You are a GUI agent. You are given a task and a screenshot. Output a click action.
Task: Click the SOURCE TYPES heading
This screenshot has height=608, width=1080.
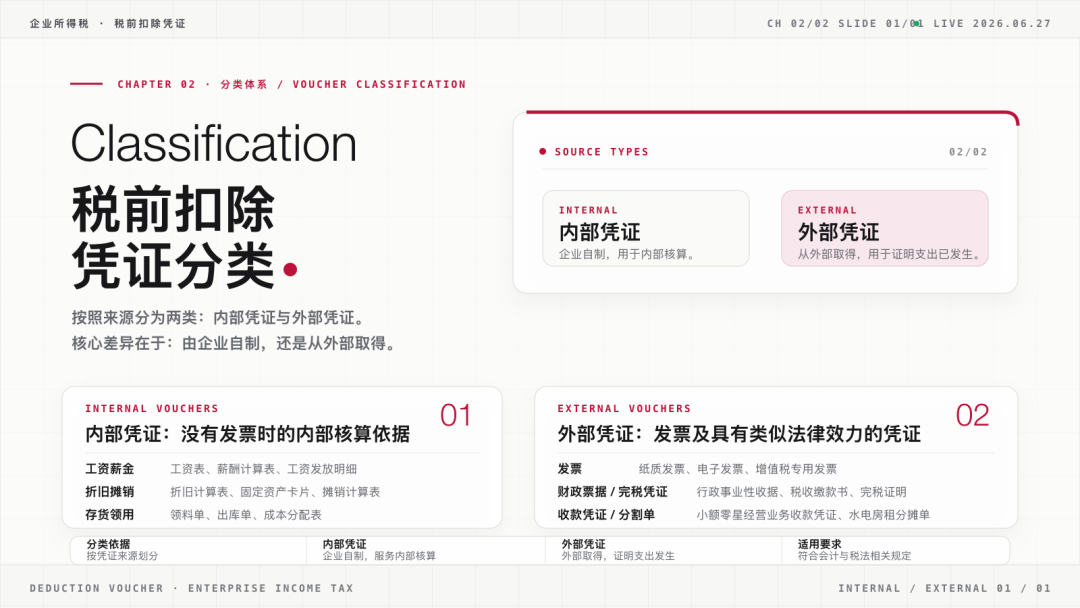pyautogui.click(x=601, y=151)
